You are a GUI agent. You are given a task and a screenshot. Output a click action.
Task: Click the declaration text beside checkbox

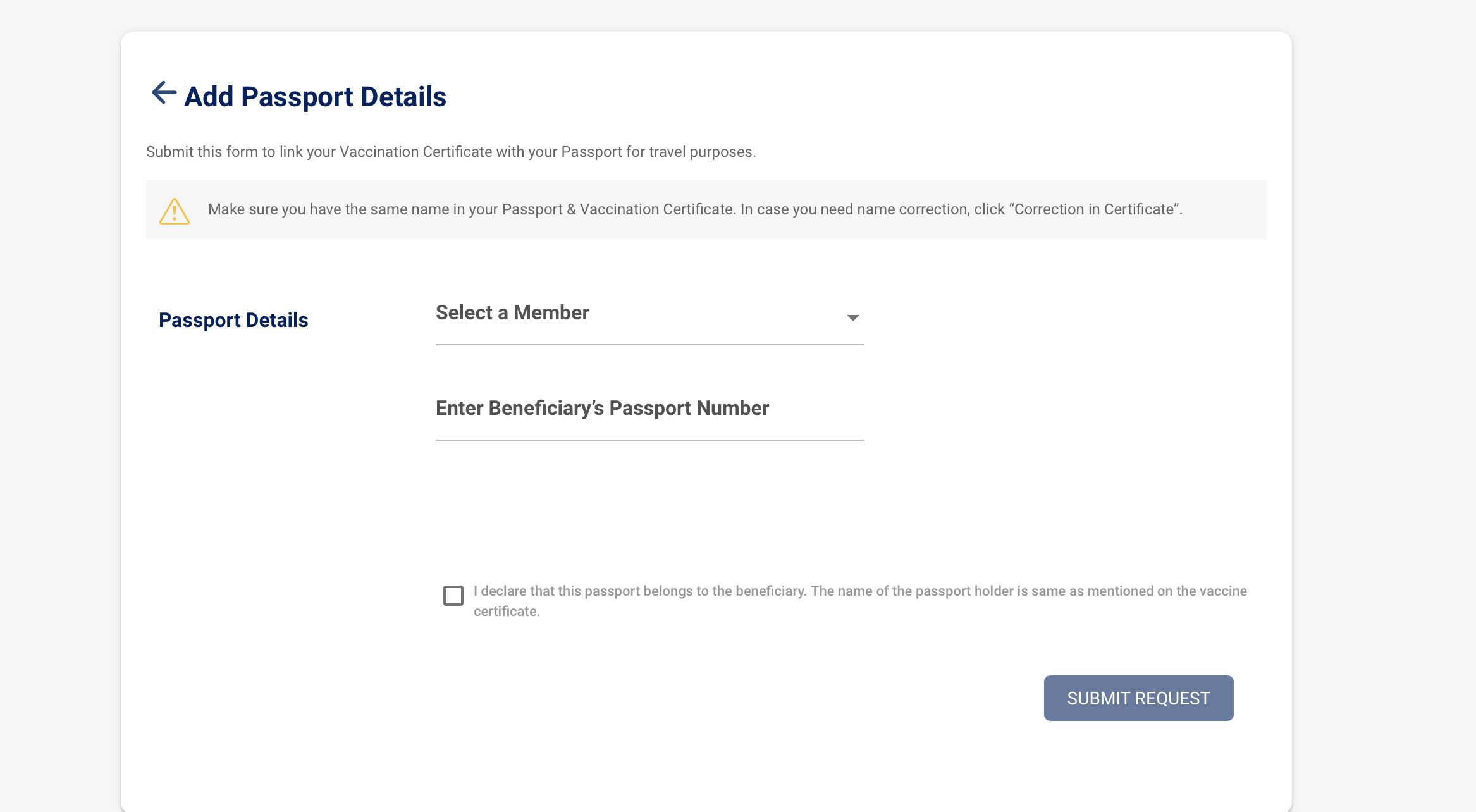point(860,601)
